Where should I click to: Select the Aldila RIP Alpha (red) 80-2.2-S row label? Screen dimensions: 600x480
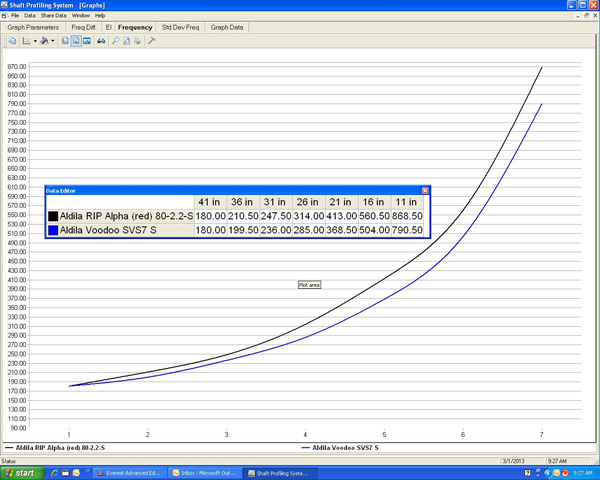(x=126, y=216)
